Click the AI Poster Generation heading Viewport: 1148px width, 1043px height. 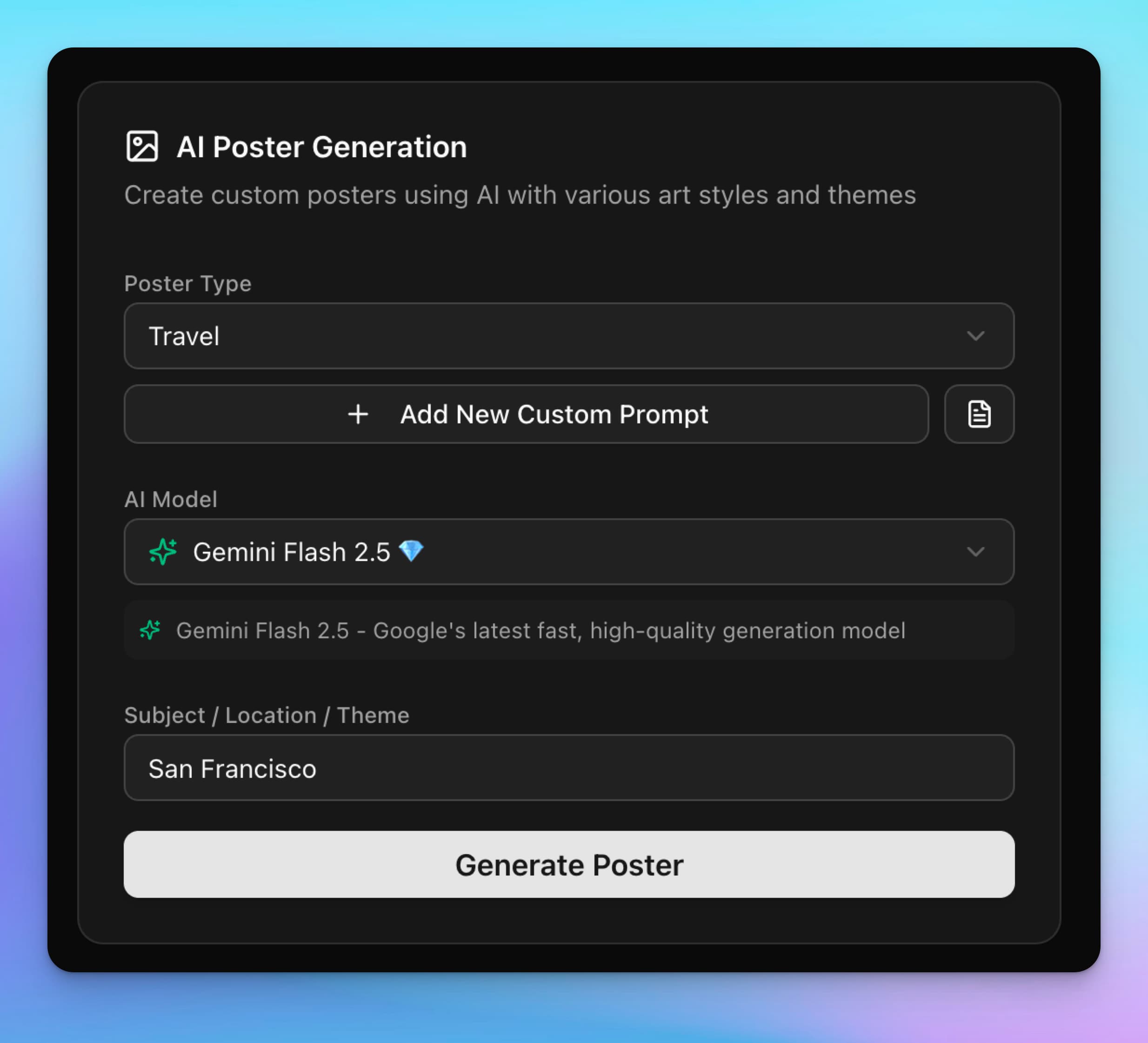coord(322,147)
